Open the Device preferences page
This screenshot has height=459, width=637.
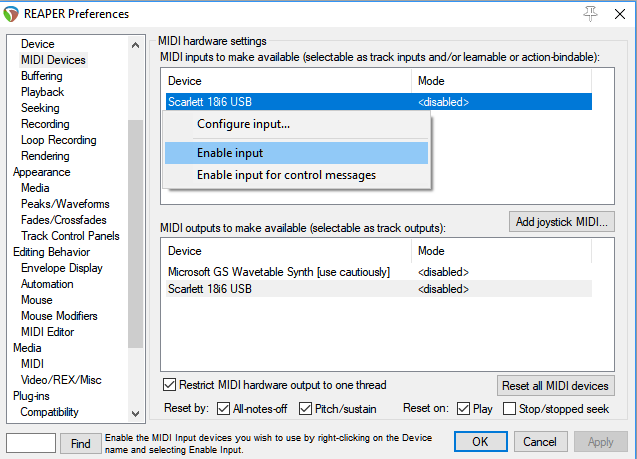38,44
